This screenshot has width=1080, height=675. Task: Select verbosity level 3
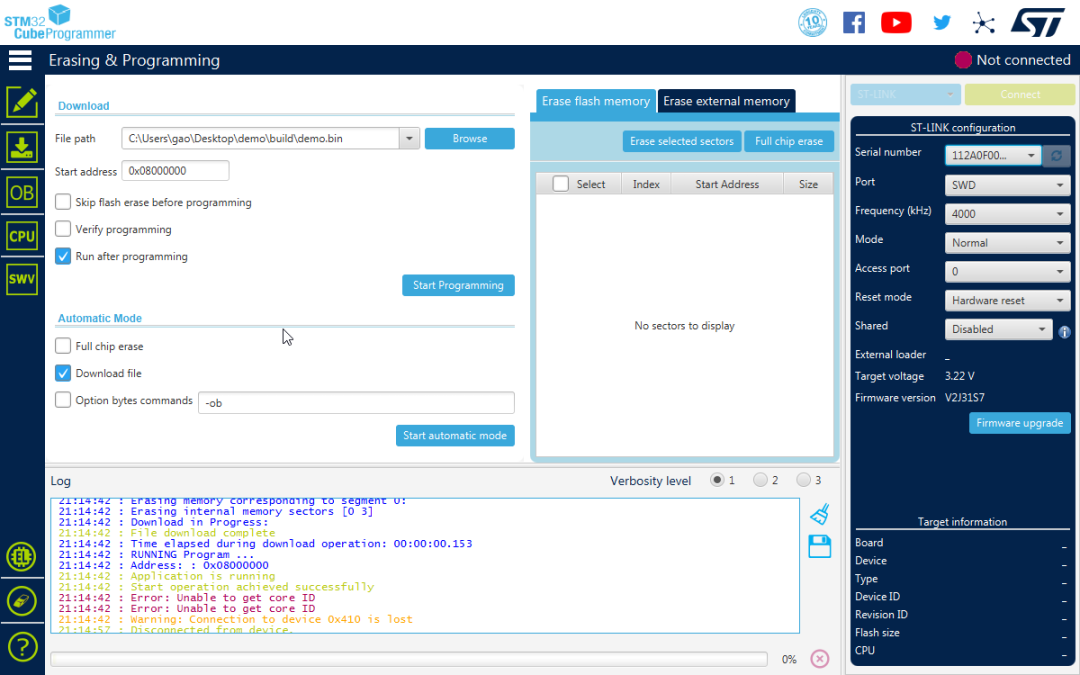point(803,480)
